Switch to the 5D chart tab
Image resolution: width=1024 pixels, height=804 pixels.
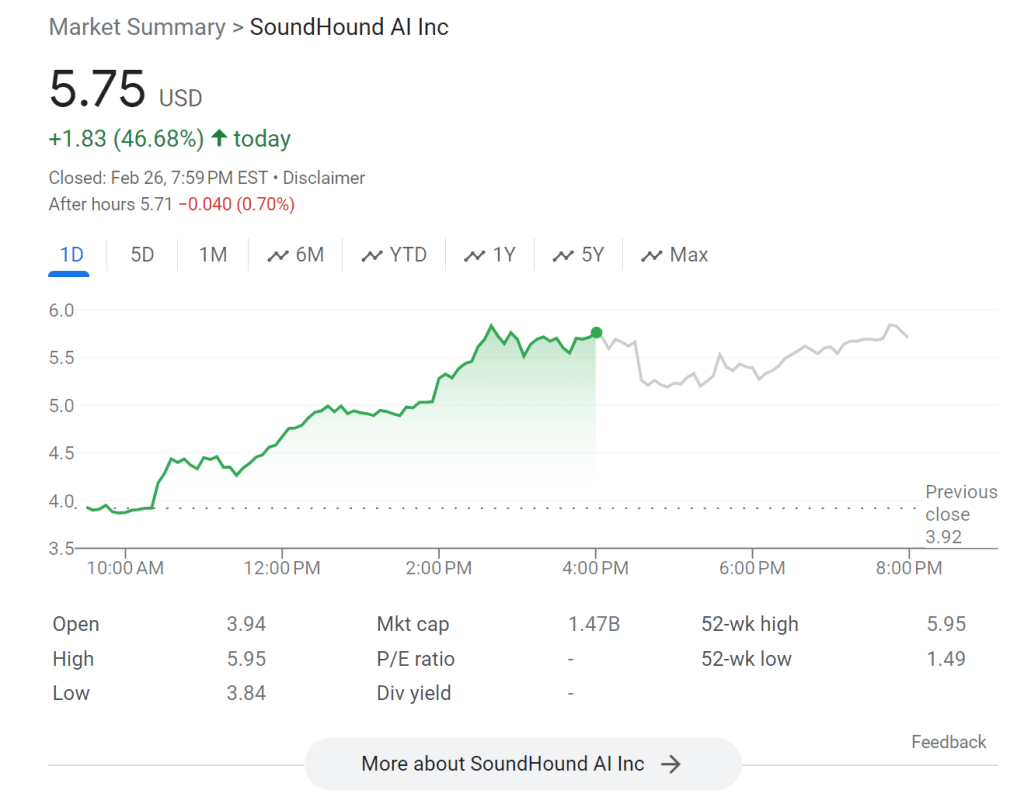click(142, 255)
